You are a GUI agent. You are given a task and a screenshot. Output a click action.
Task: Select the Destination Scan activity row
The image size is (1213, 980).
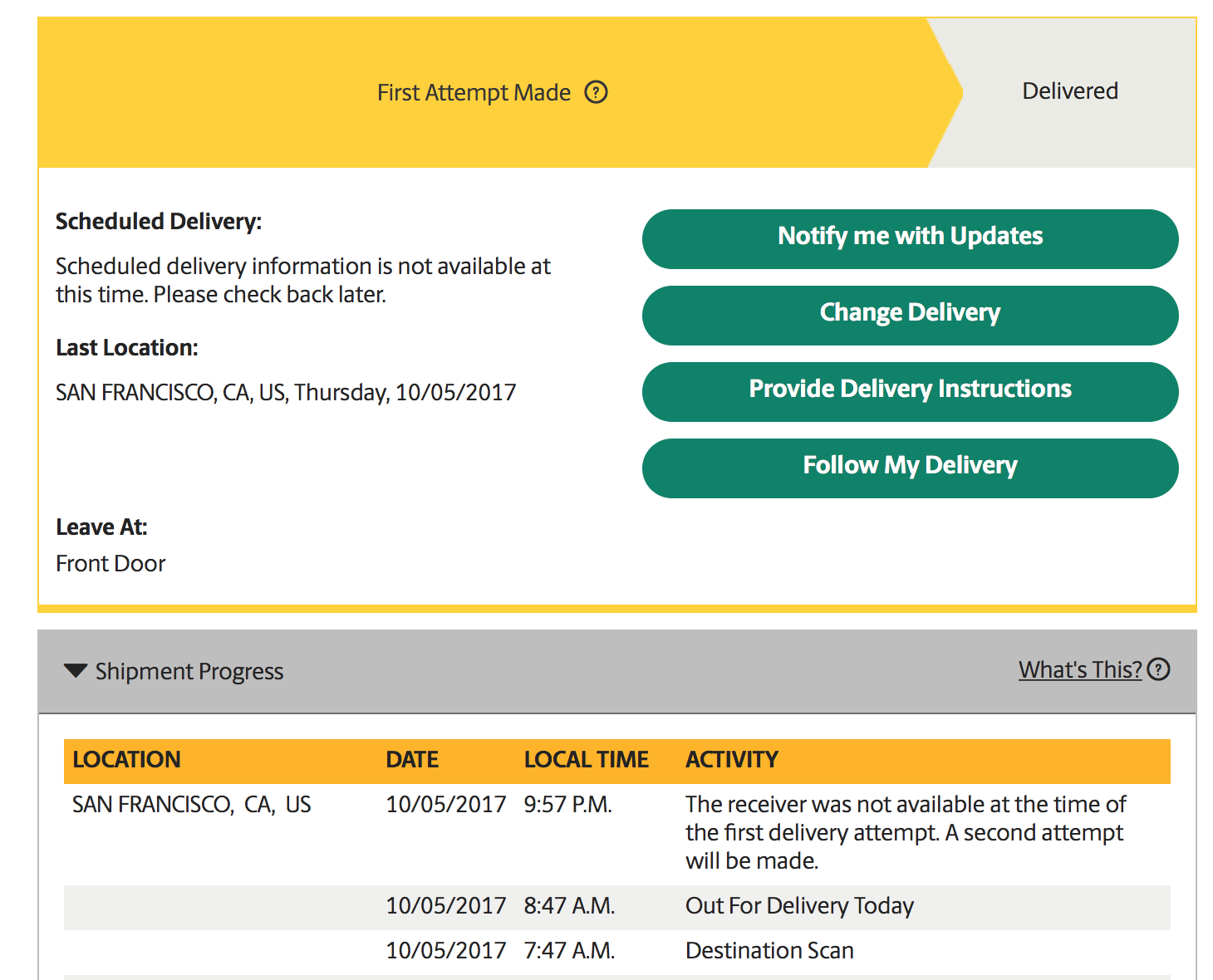point(769,951)
